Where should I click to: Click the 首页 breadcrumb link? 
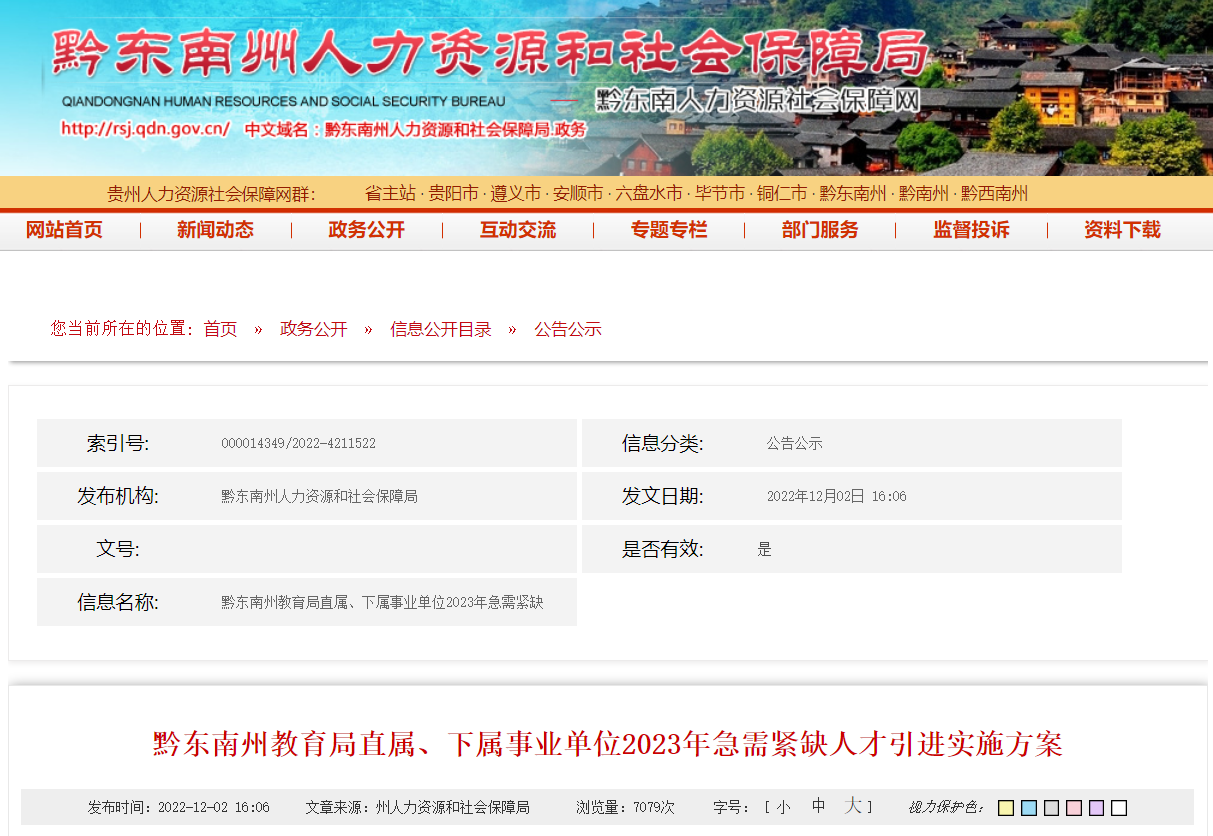pyautogui.click(x=220, y=329)
